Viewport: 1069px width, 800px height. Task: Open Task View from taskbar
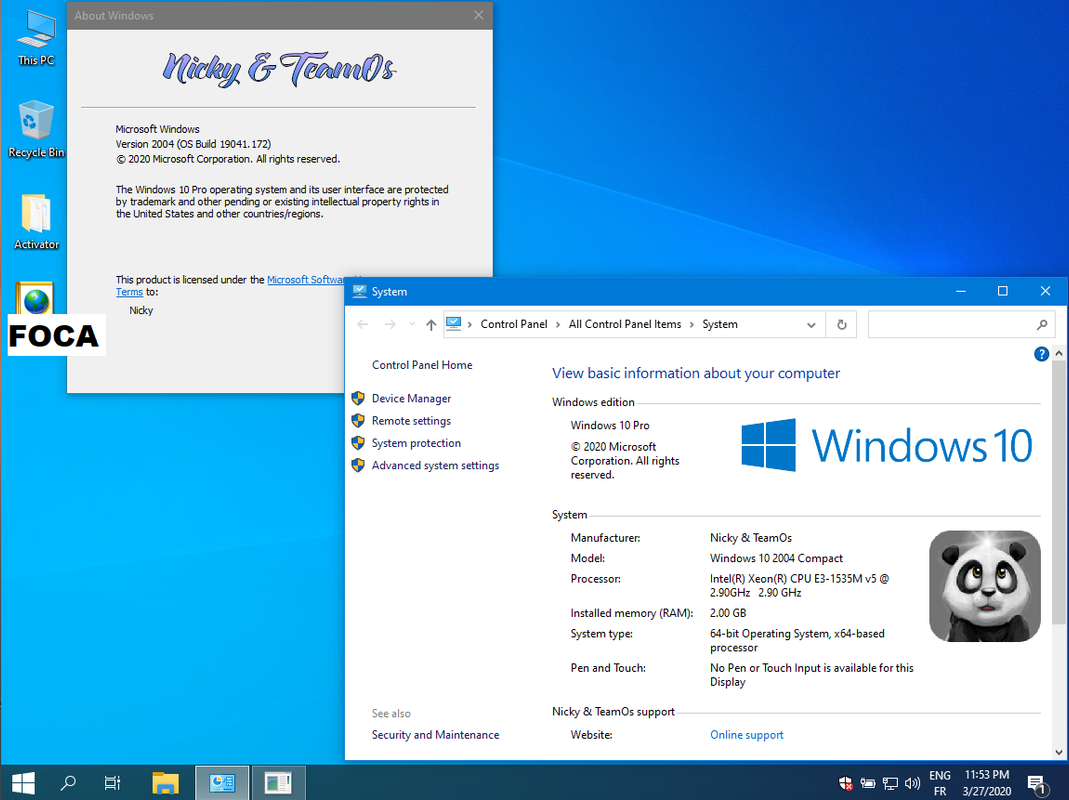[112, 782]
